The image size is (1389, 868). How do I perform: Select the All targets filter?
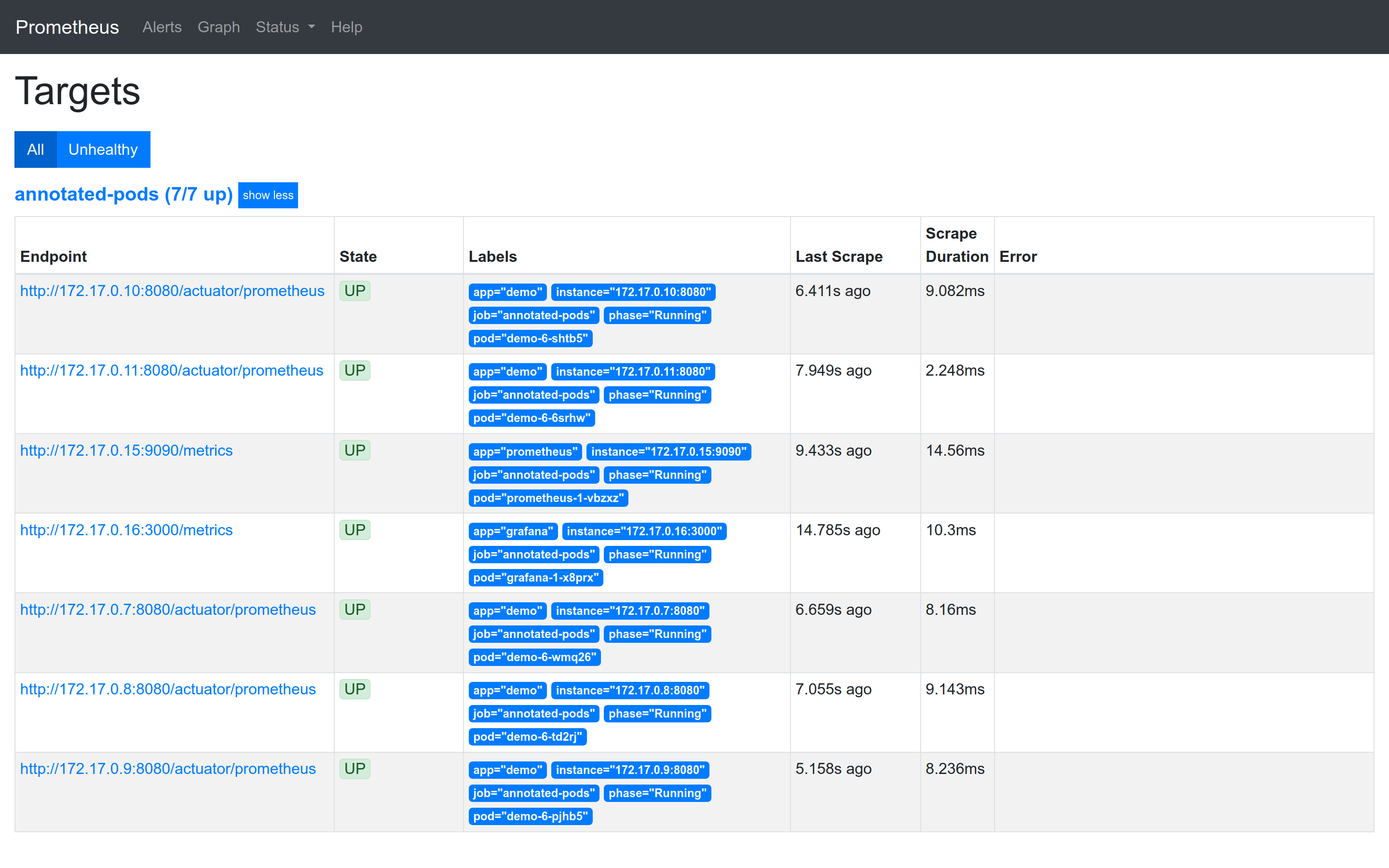[x=35, y=149]
